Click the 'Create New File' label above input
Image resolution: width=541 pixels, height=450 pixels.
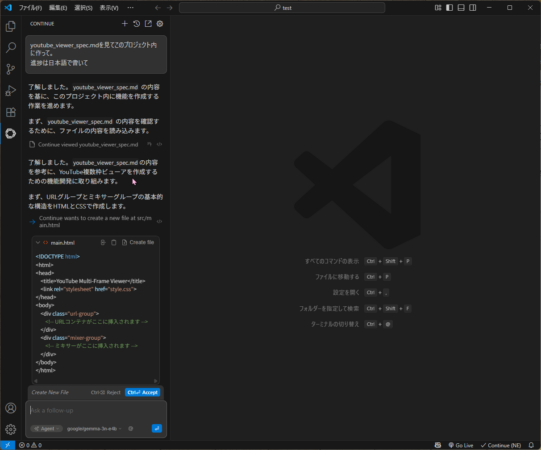pos(50,392)
